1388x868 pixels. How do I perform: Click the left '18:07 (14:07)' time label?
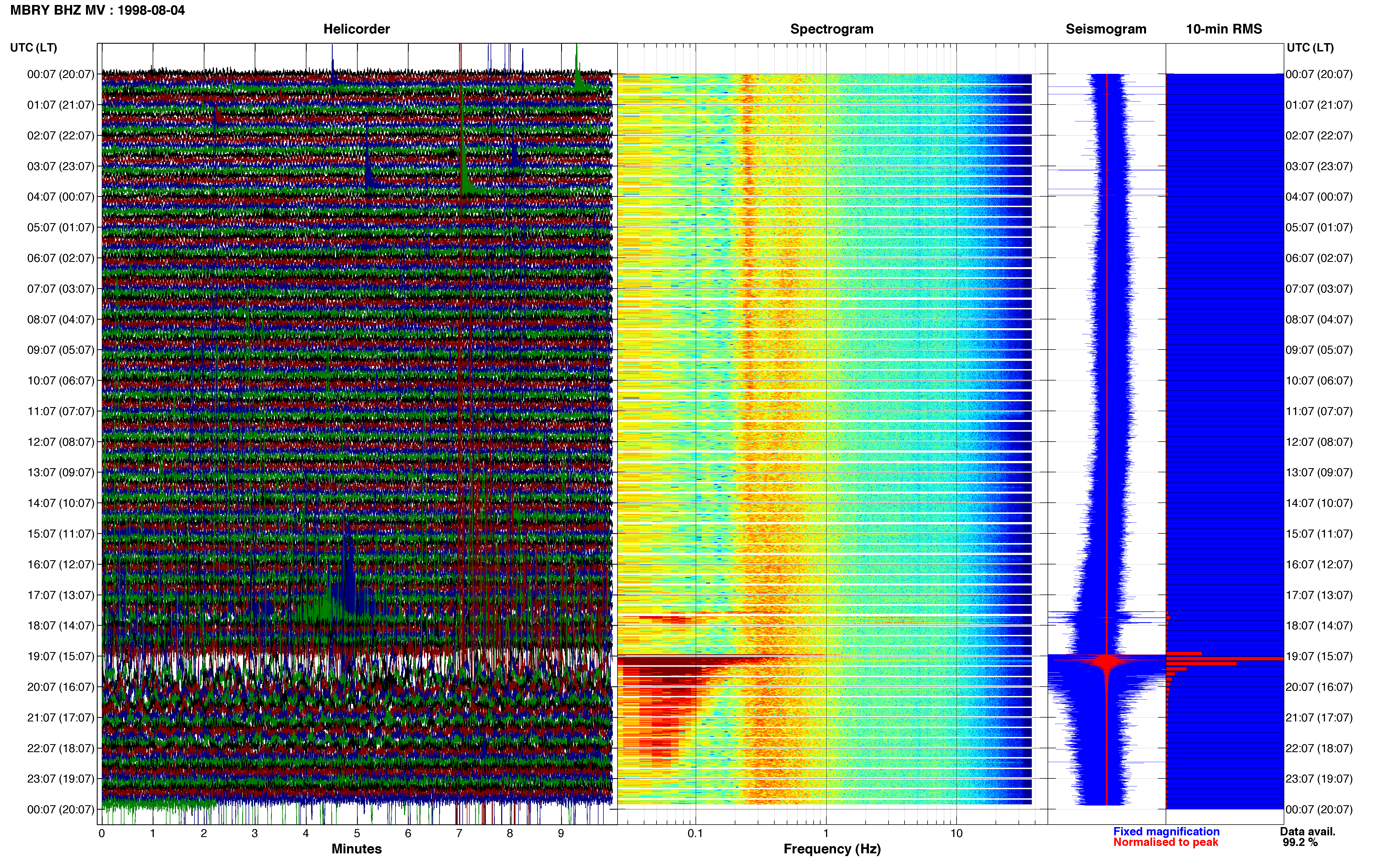click(x=60, y=625)
